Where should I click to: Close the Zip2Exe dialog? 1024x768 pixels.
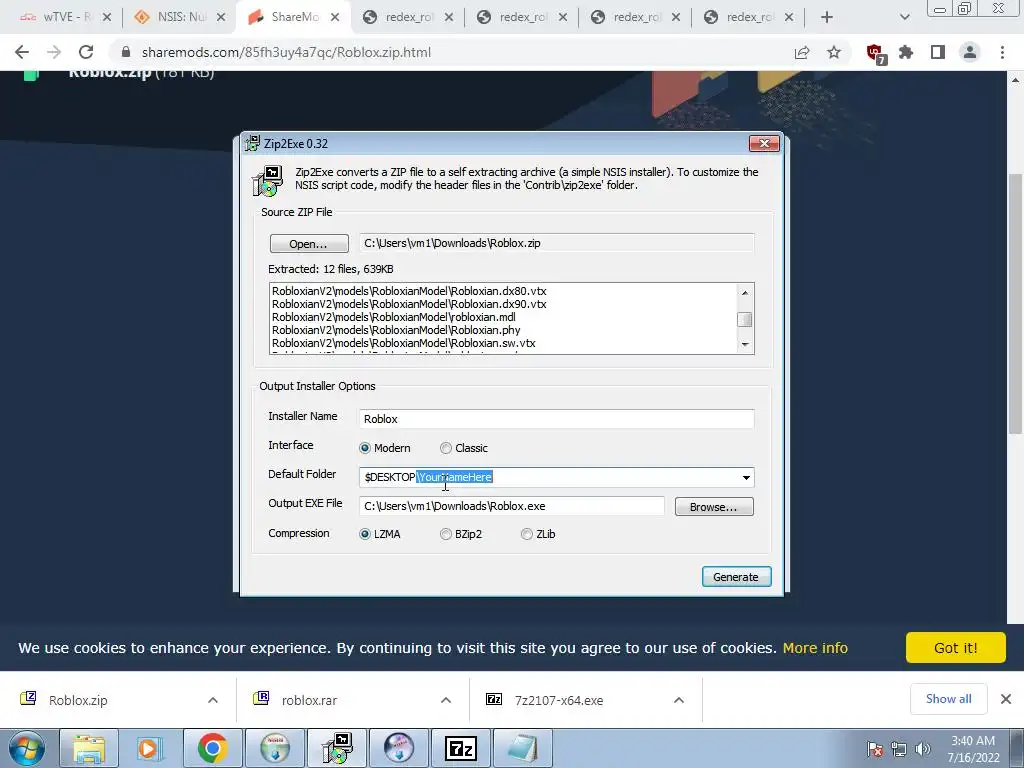(x=764, y=144)
